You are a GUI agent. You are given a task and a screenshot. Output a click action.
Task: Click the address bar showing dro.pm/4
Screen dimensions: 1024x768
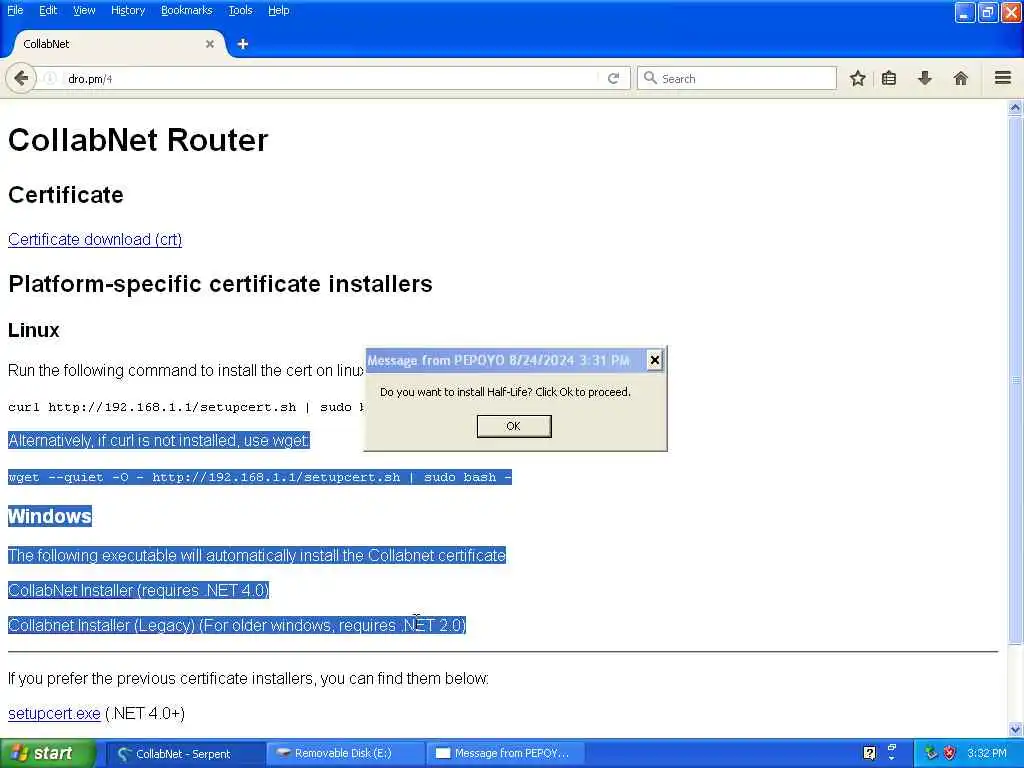[x=327, y=78]
